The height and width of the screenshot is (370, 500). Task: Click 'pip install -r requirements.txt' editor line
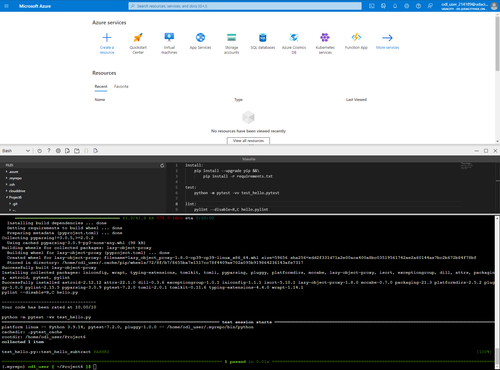(238, 176)
